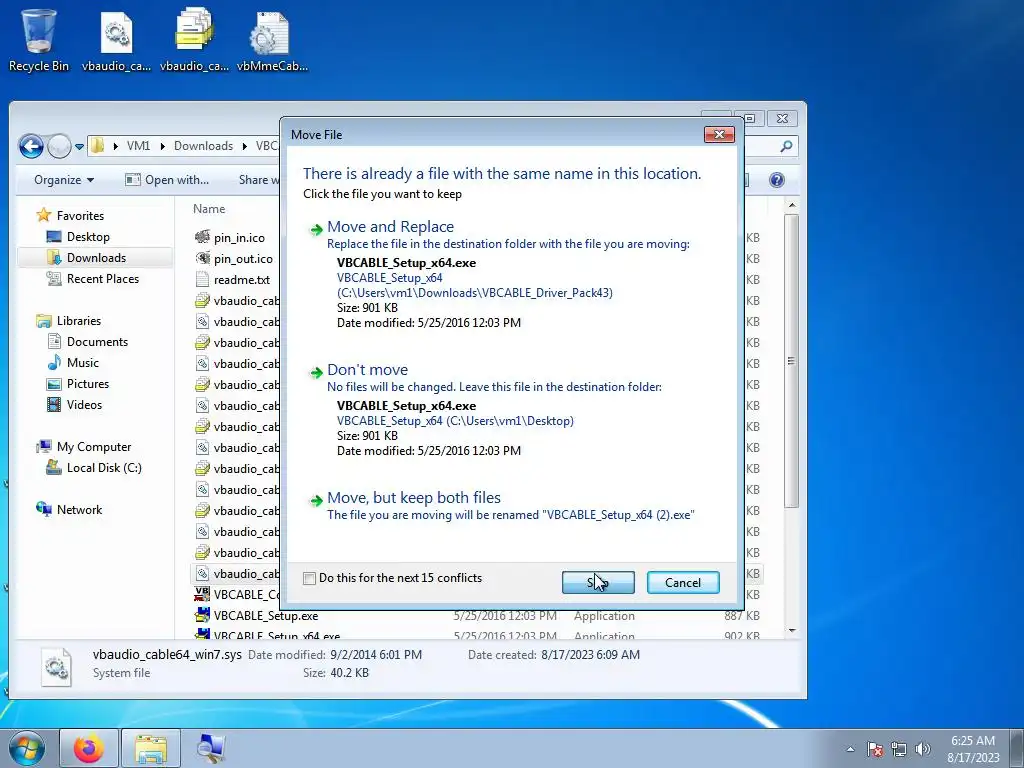Click Cancel in Move File dialog
The width and height of the screenshot is (1024, 768).
tap(683, 583)
